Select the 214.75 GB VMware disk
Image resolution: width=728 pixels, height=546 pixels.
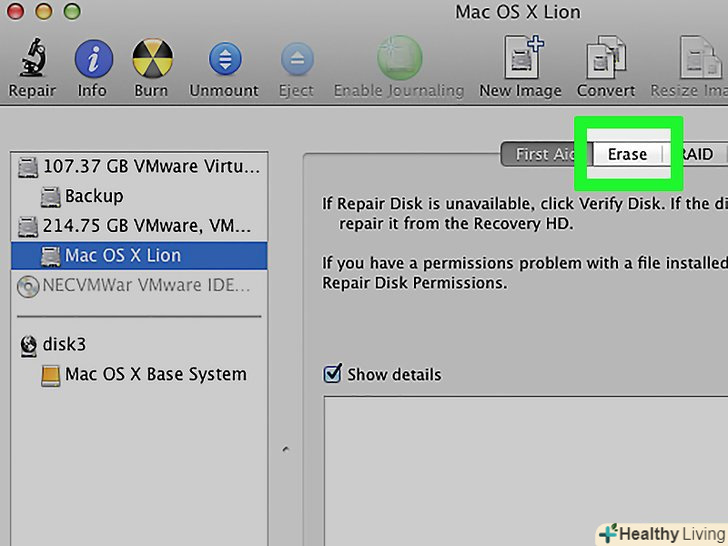[x=140, y=226]
